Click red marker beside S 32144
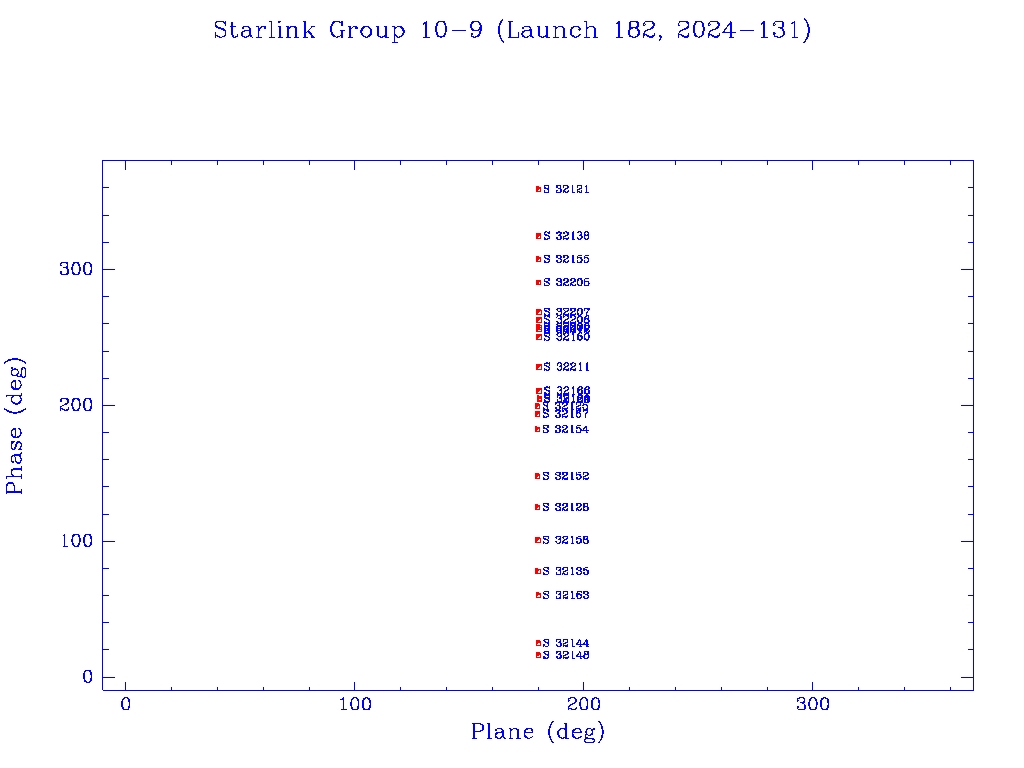This screenshot has width=1024, height=768. (539, 643)
